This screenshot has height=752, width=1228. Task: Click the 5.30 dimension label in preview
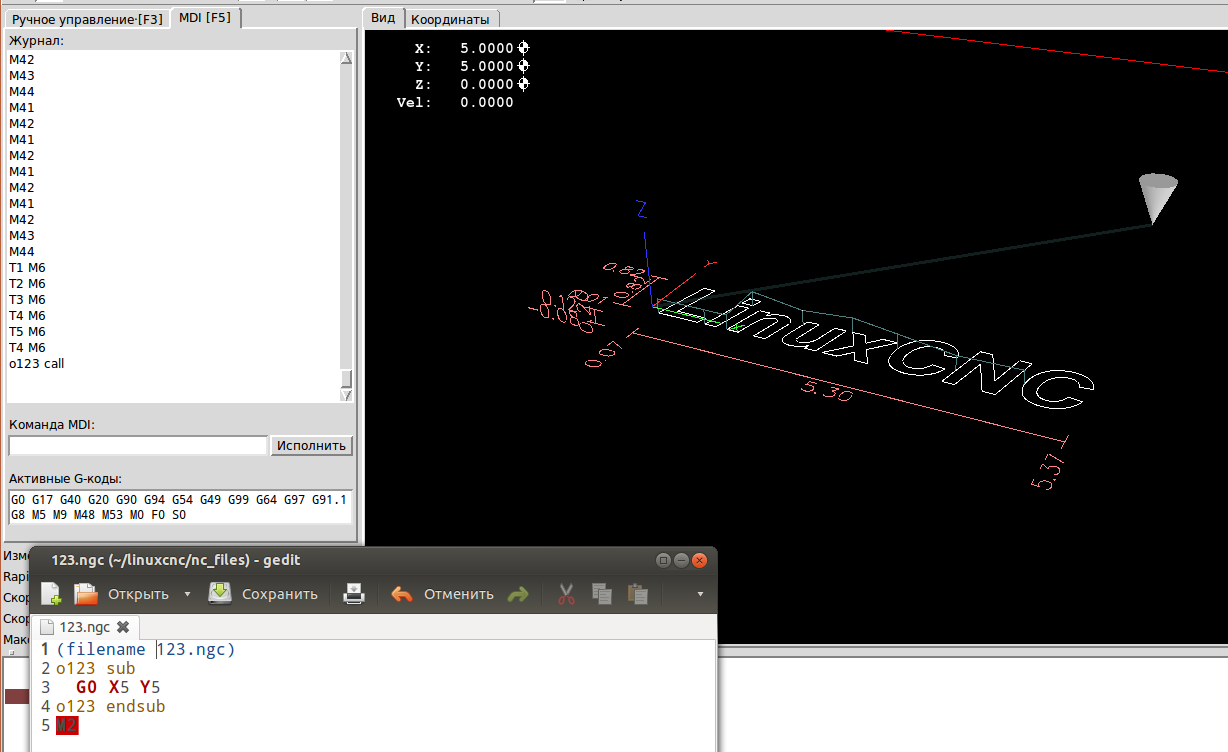pyautogui.click(x=828, y=391)
